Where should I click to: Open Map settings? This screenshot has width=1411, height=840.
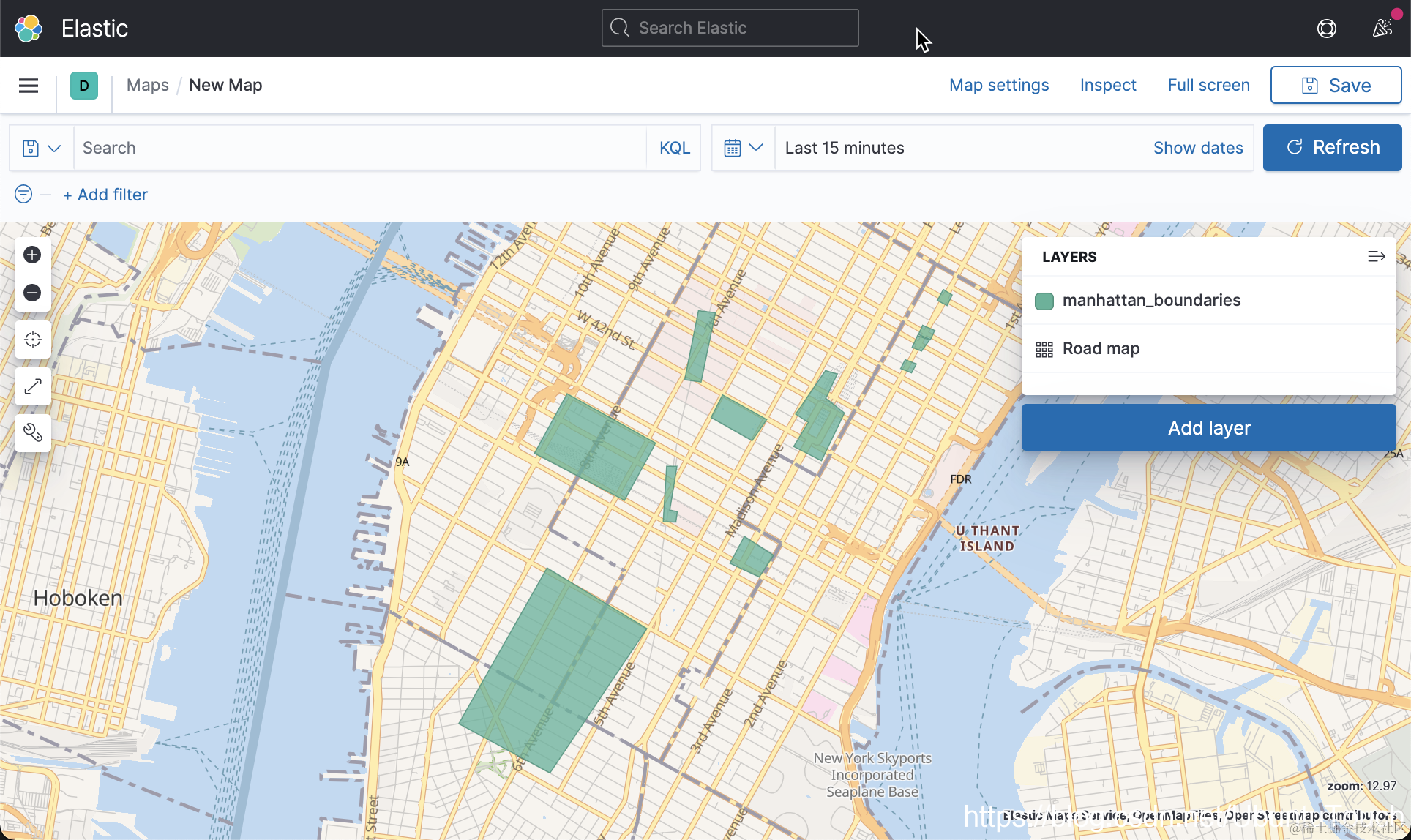tap(998, 85)
